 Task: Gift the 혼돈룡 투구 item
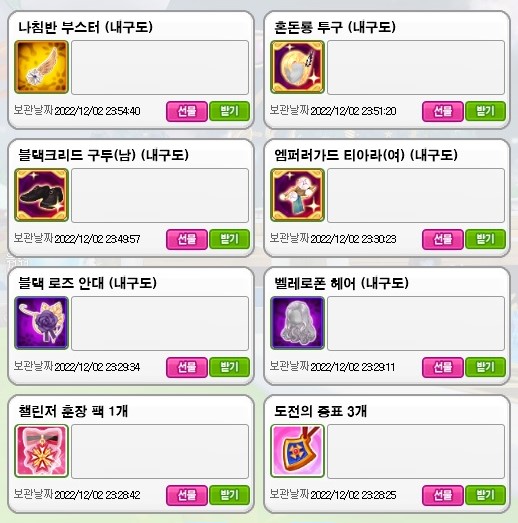443,111
